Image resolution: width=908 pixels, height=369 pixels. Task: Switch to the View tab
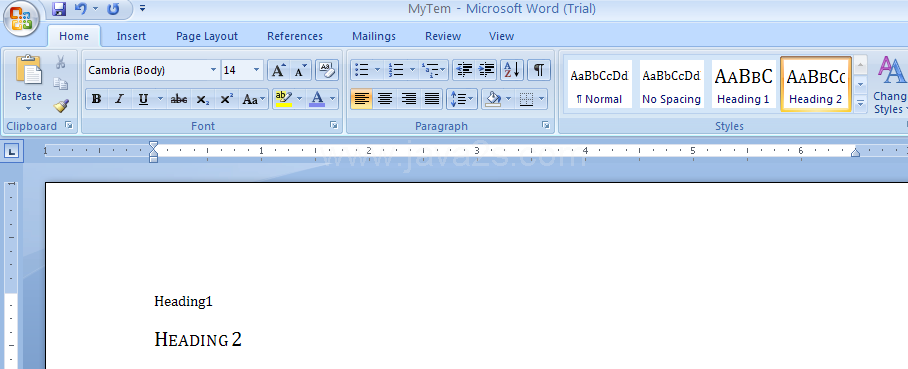[x=501, y=36]
